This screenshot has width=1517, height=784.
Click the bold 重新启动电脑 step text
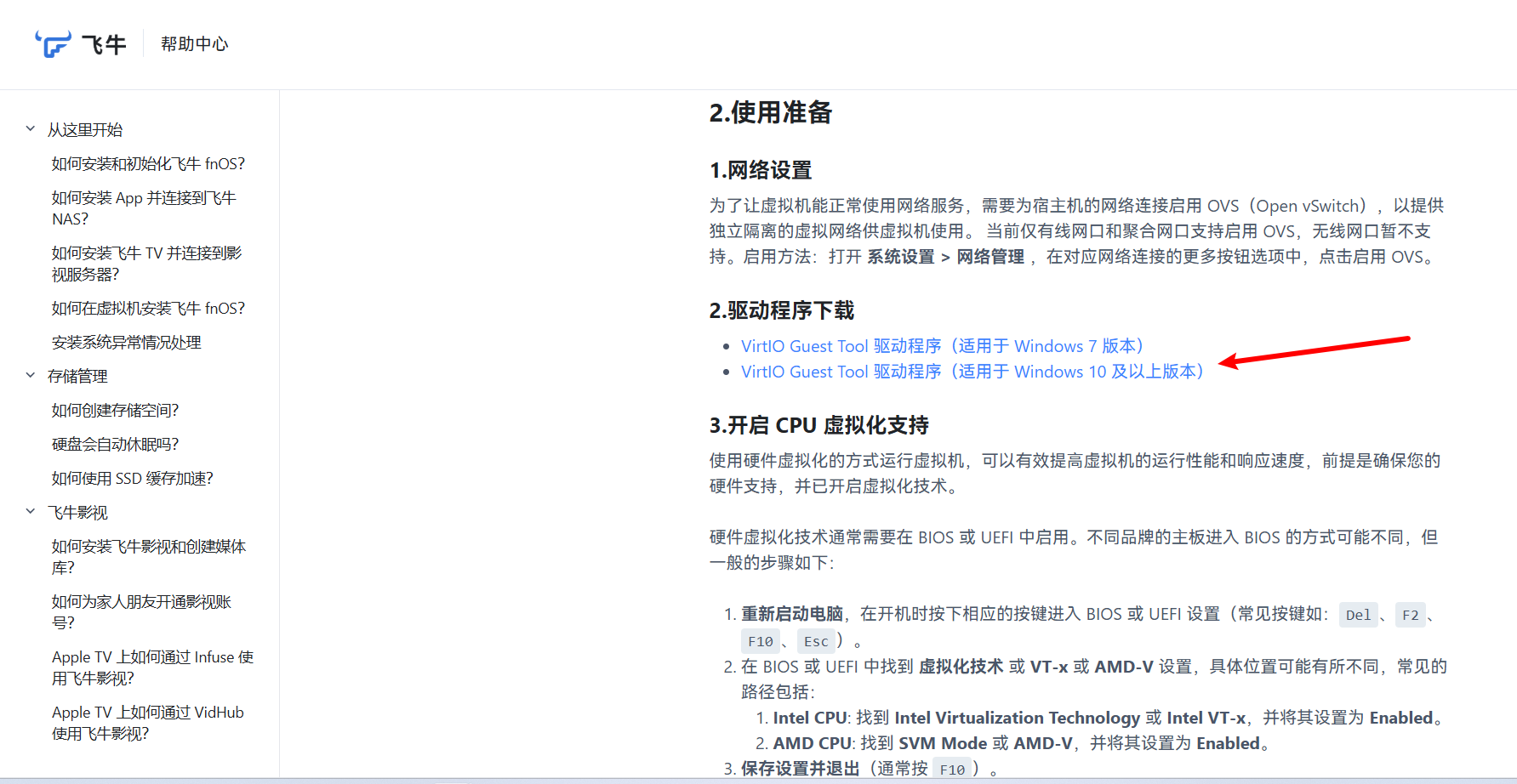792,614
